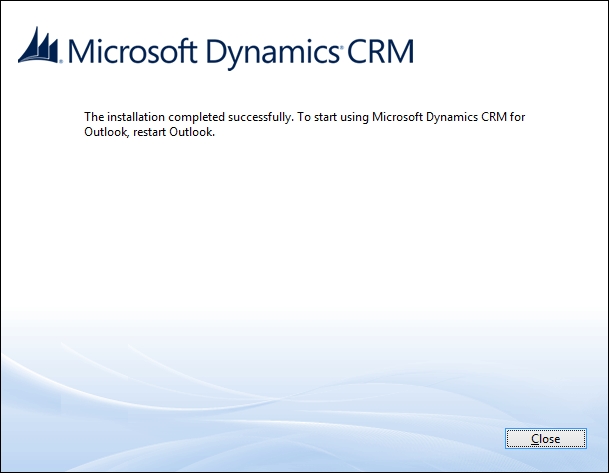Click the Close button
This screenshot has height=473, width=609.
point(546,438)
